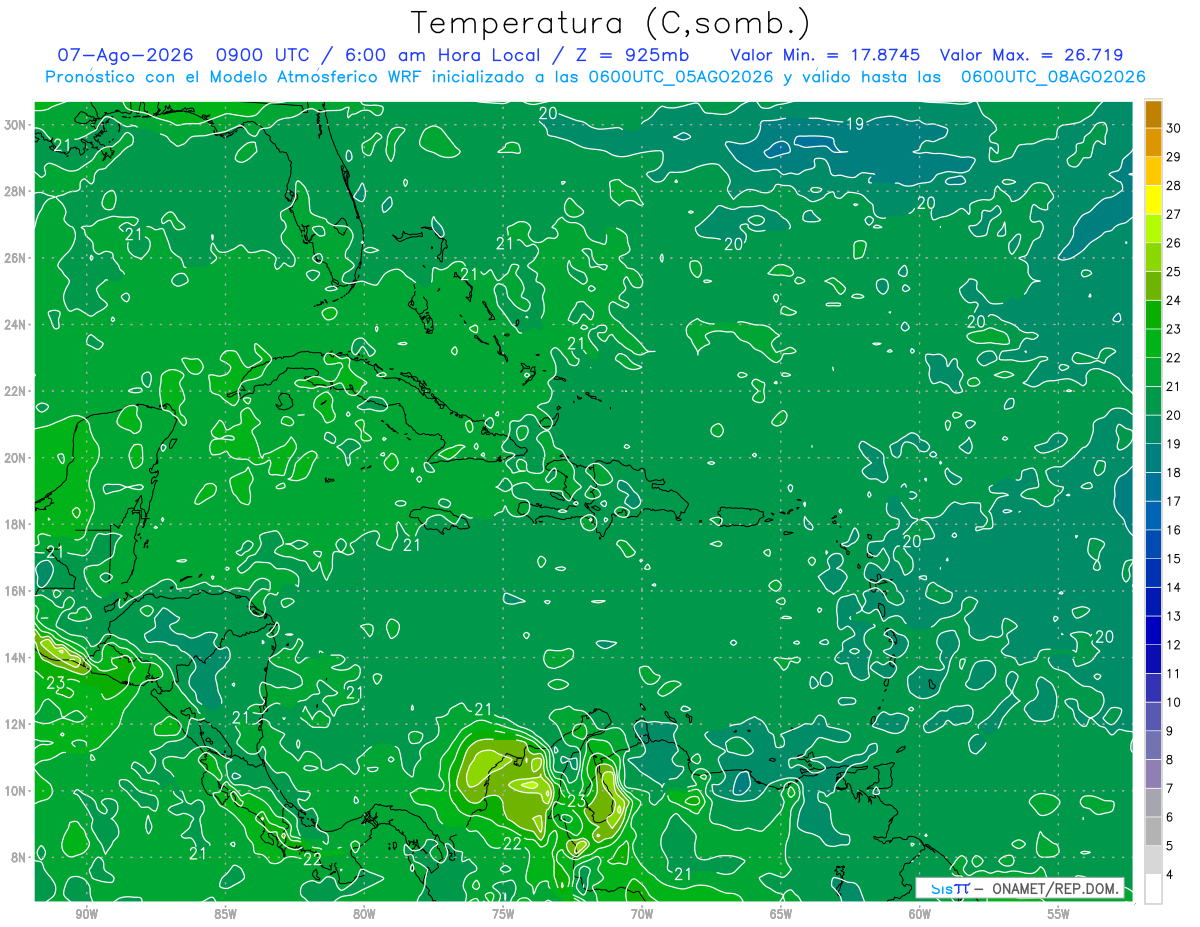The width and height of the screenshot is (1200, 927).
Task: Pick the green legend color between 22 and 23
Action: (x=1153, y=343)
